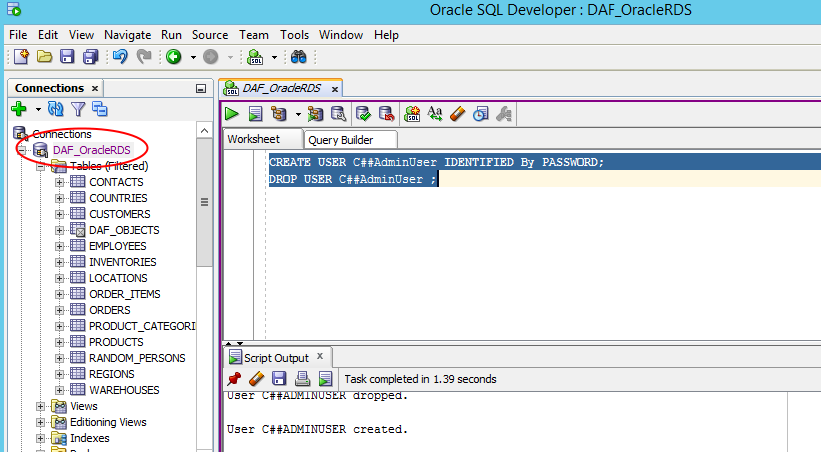This screenshot has width=821, height=452.
Task: Open the File menu
Action: click(x=18, y=35)
